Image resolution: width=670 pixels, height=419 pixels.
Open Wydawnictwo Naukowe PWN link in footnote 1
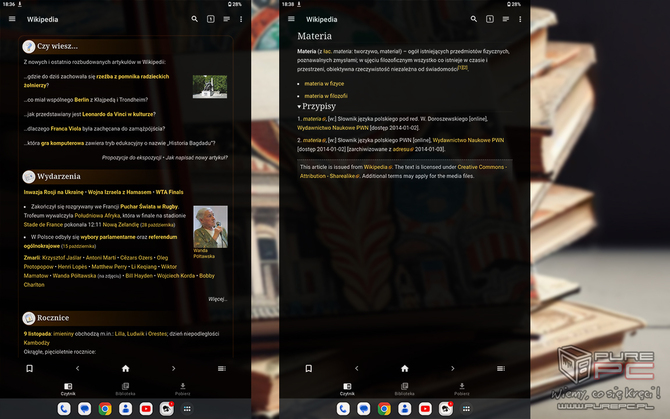(x=332, y=128)
